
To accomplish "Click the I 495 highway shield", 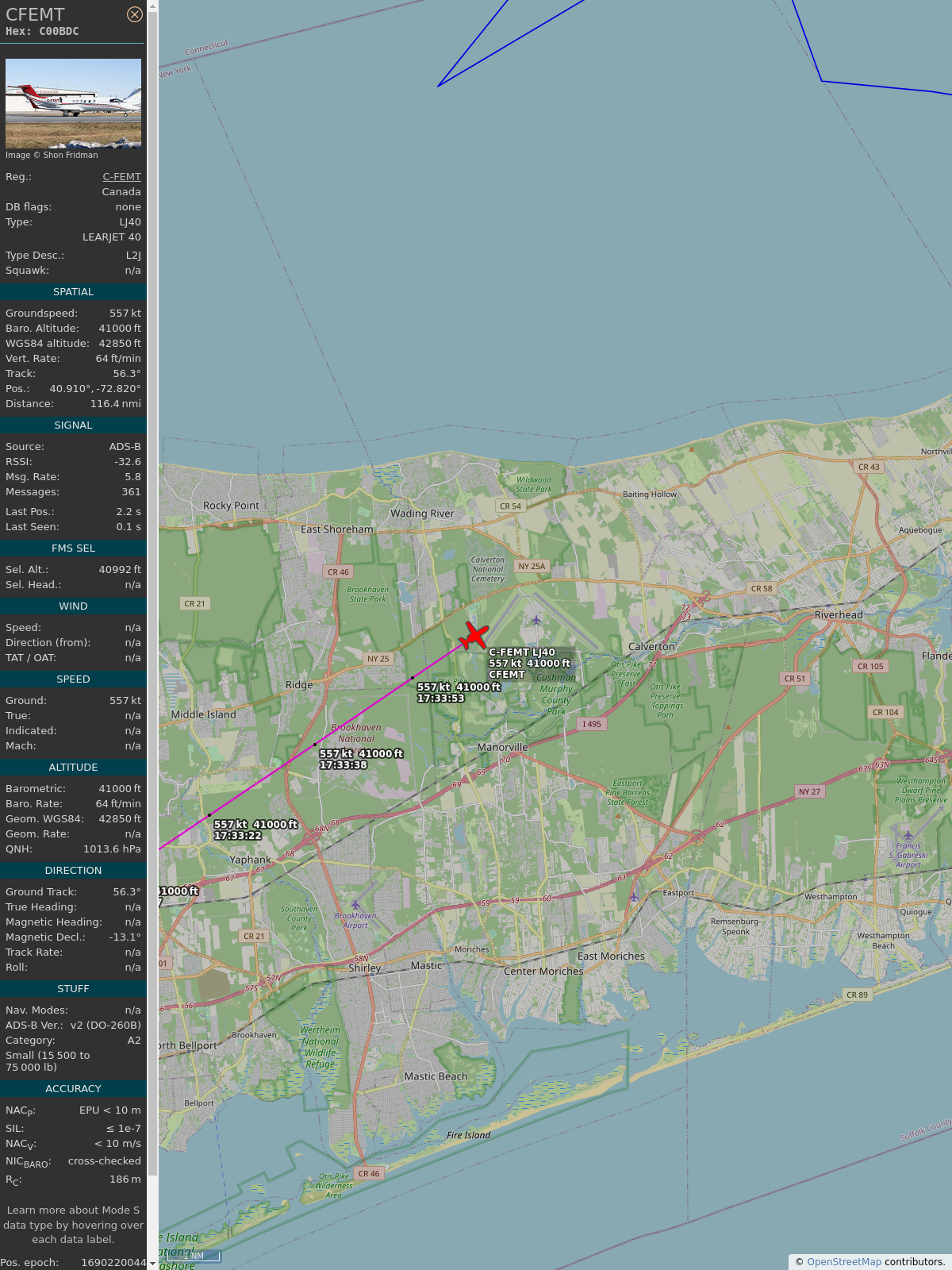I will (592, 724).
